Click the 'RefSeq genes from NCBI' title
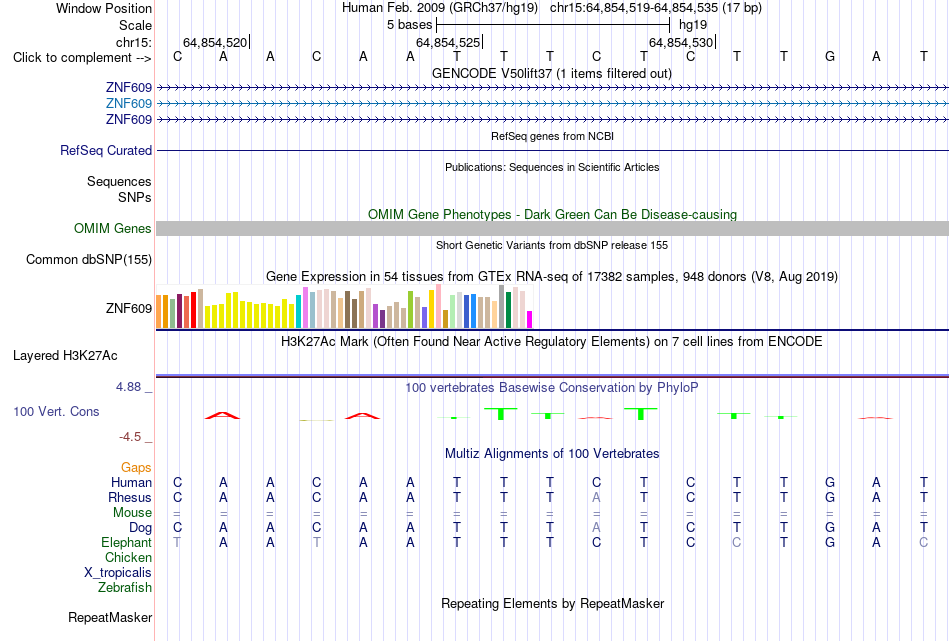 [x=552, y=136]
